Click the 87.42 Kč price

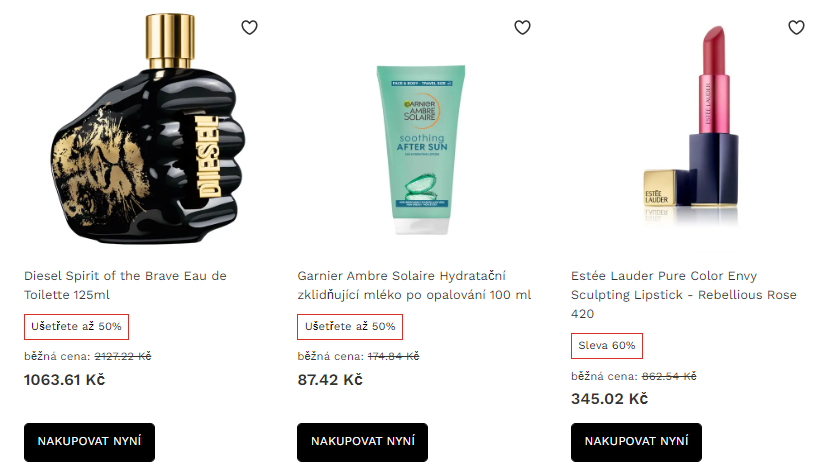330,380
